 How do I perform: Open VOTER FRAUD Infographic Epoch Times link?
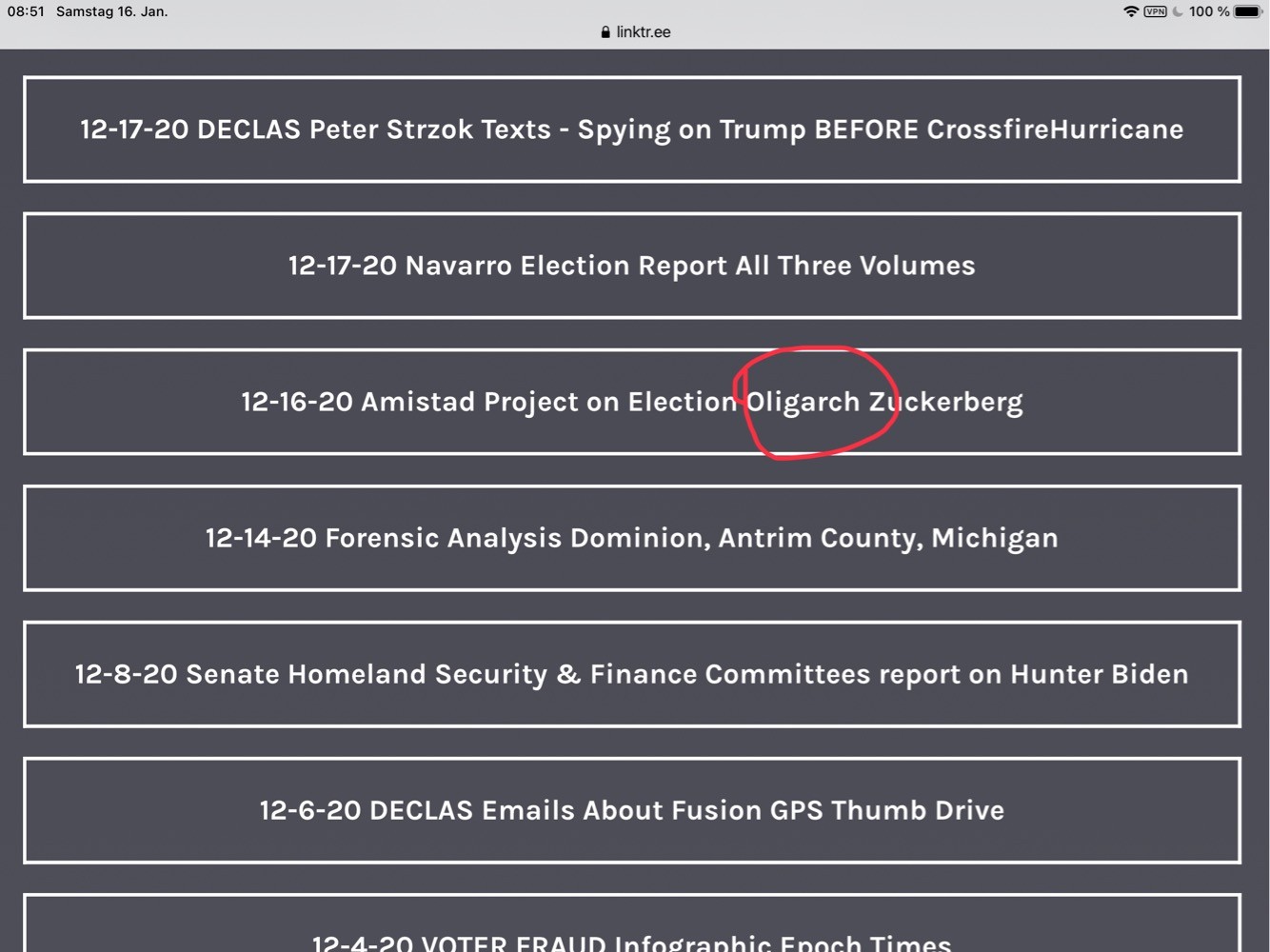(632, 922)
